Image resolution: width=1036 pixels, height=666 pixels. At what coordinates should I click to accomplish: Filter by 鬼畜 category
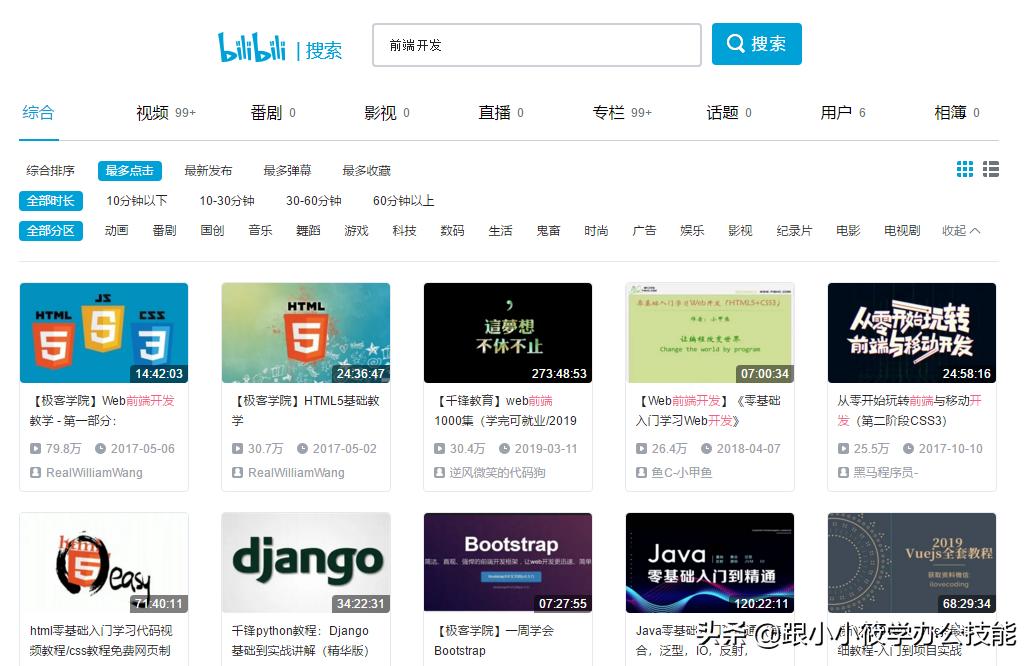[x=548, y=231]
